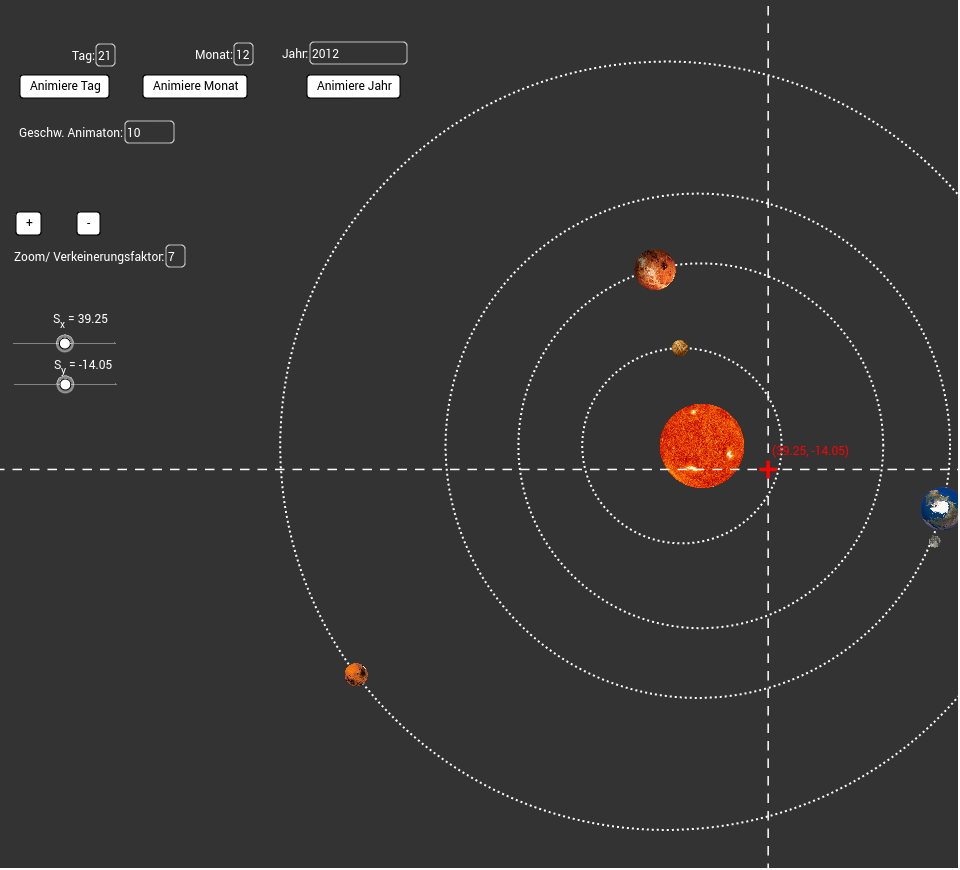Select the Sun image in the center
The height and width of the screenshot is (870, 960).
click(702, 446)
